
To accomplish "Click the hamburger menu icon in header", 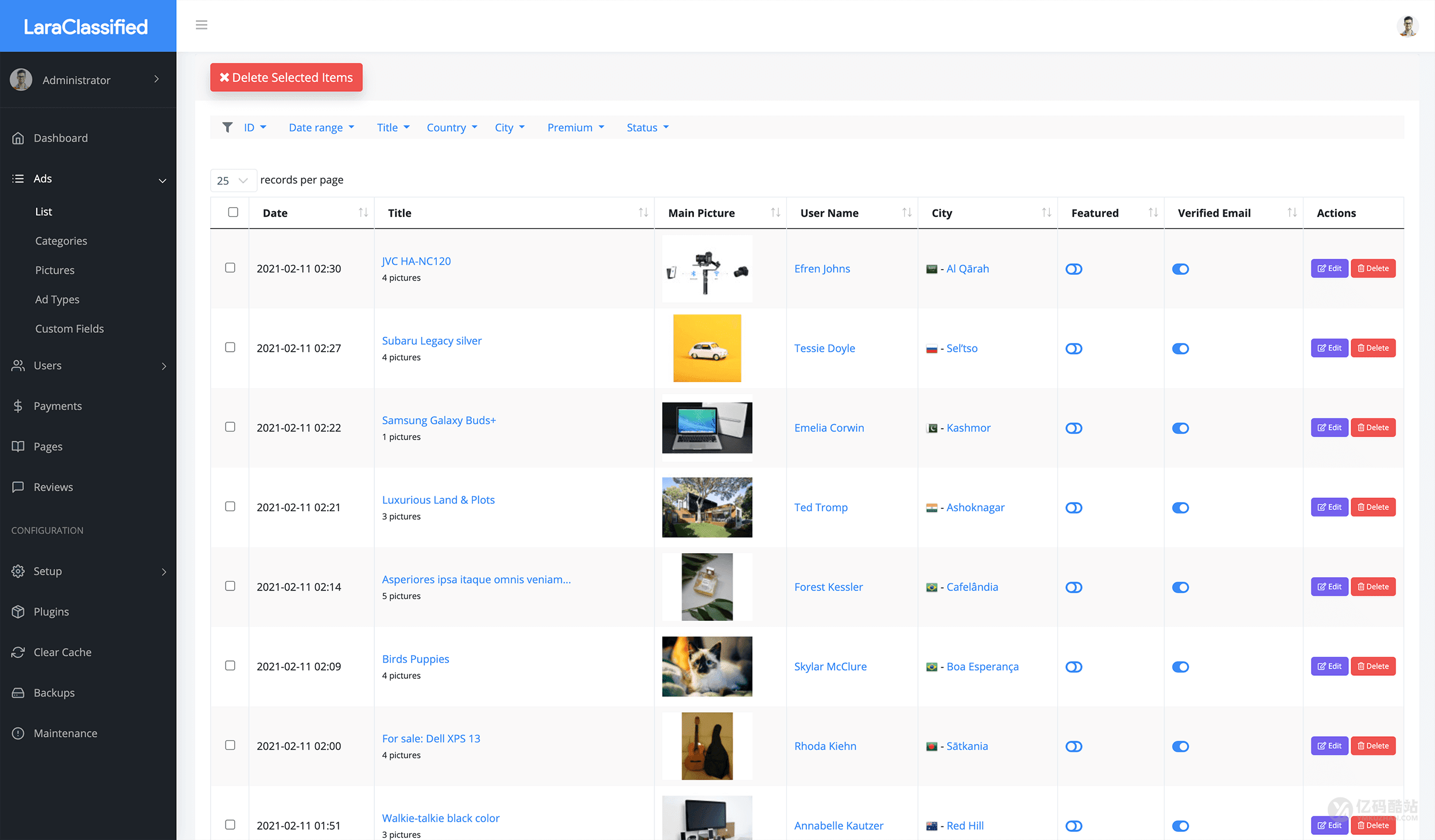I will click(x=201, y=25).
